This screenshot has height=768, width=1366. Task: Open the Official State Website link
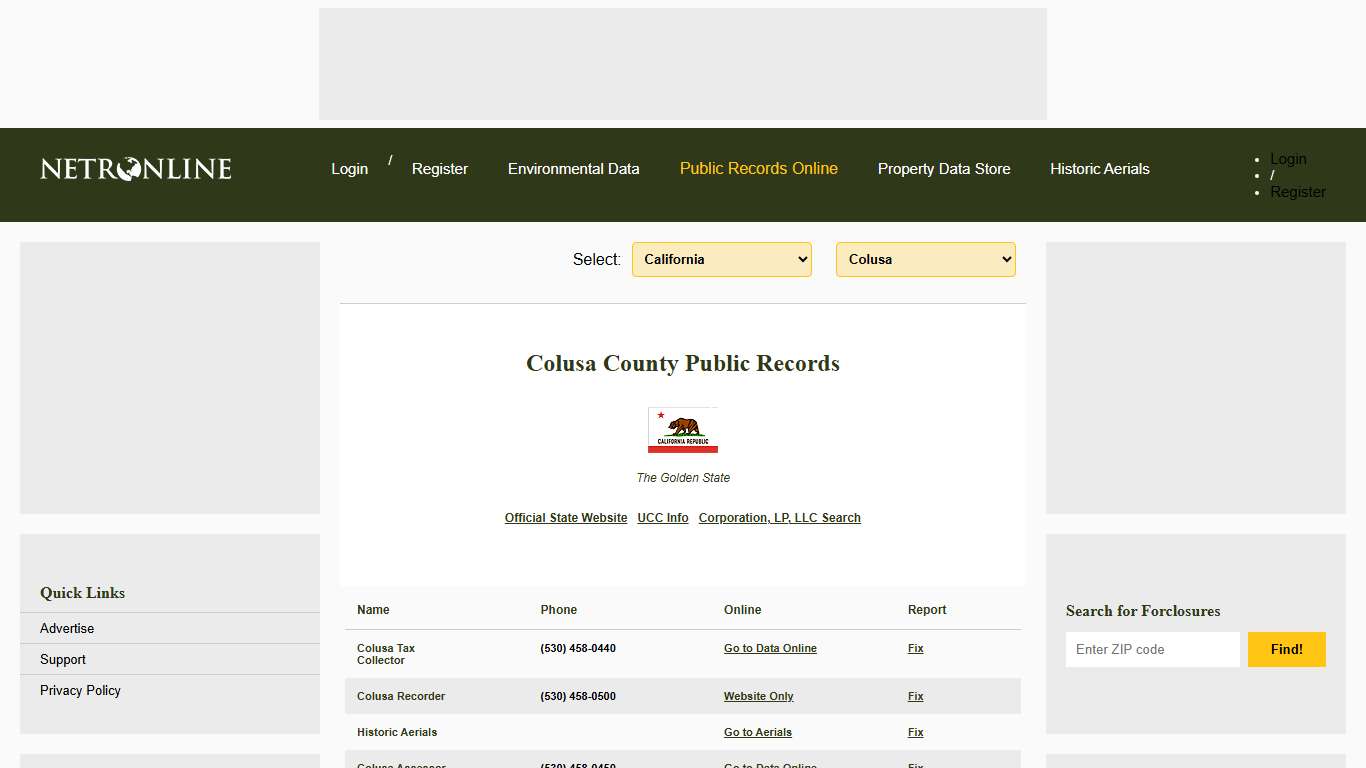click(x=566, y=518)
